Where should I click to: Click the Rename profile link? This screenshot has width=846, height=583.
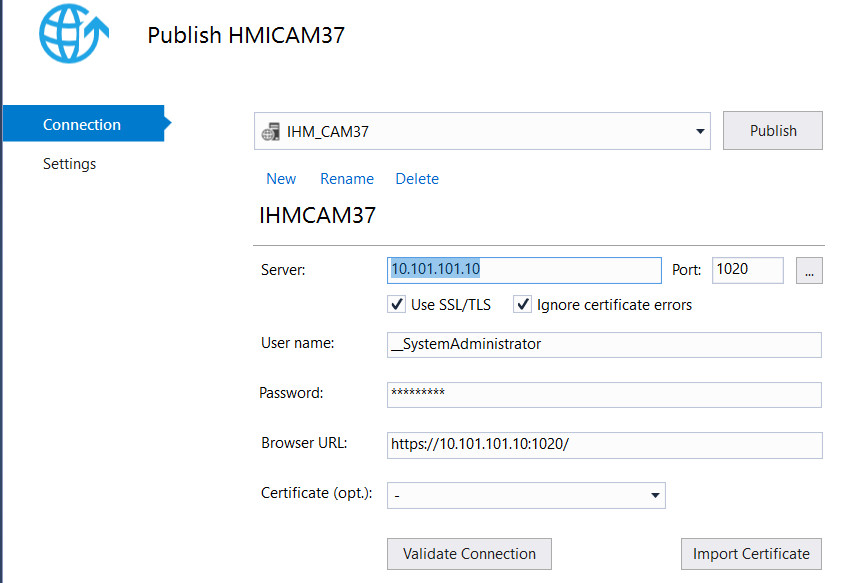click(347, 179)
